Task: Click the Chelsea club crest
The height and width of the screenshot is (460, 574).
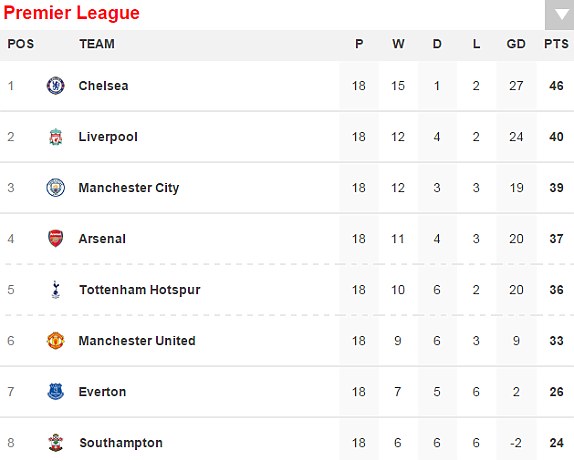Action: 56,86
